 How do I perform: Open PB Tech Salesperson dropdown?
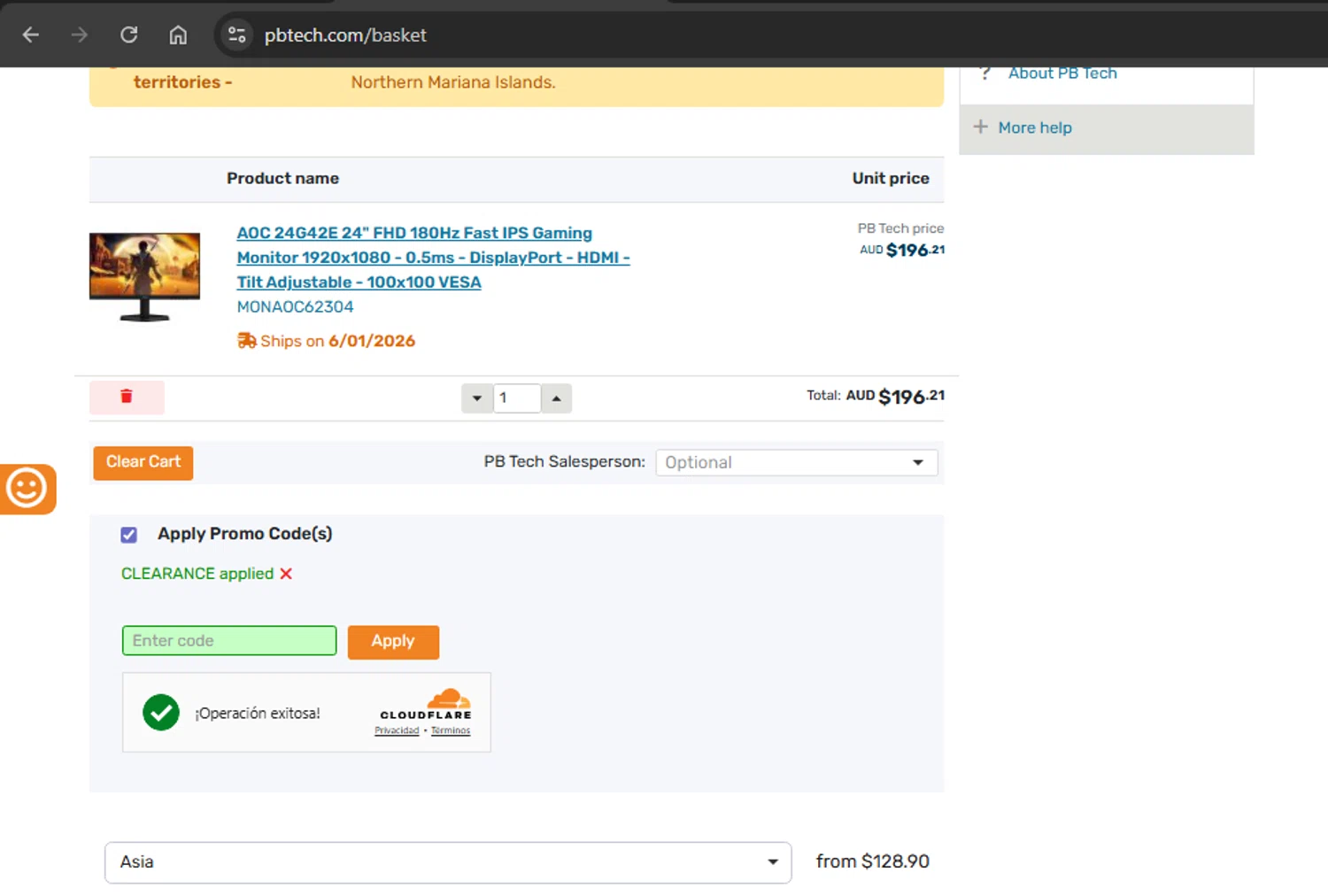point(796,462)
